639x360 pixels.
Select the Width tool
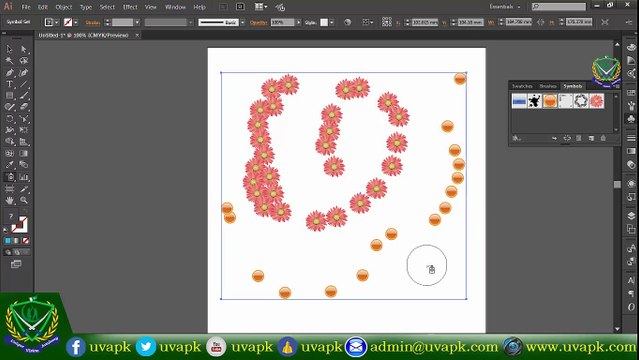[9, 130]
